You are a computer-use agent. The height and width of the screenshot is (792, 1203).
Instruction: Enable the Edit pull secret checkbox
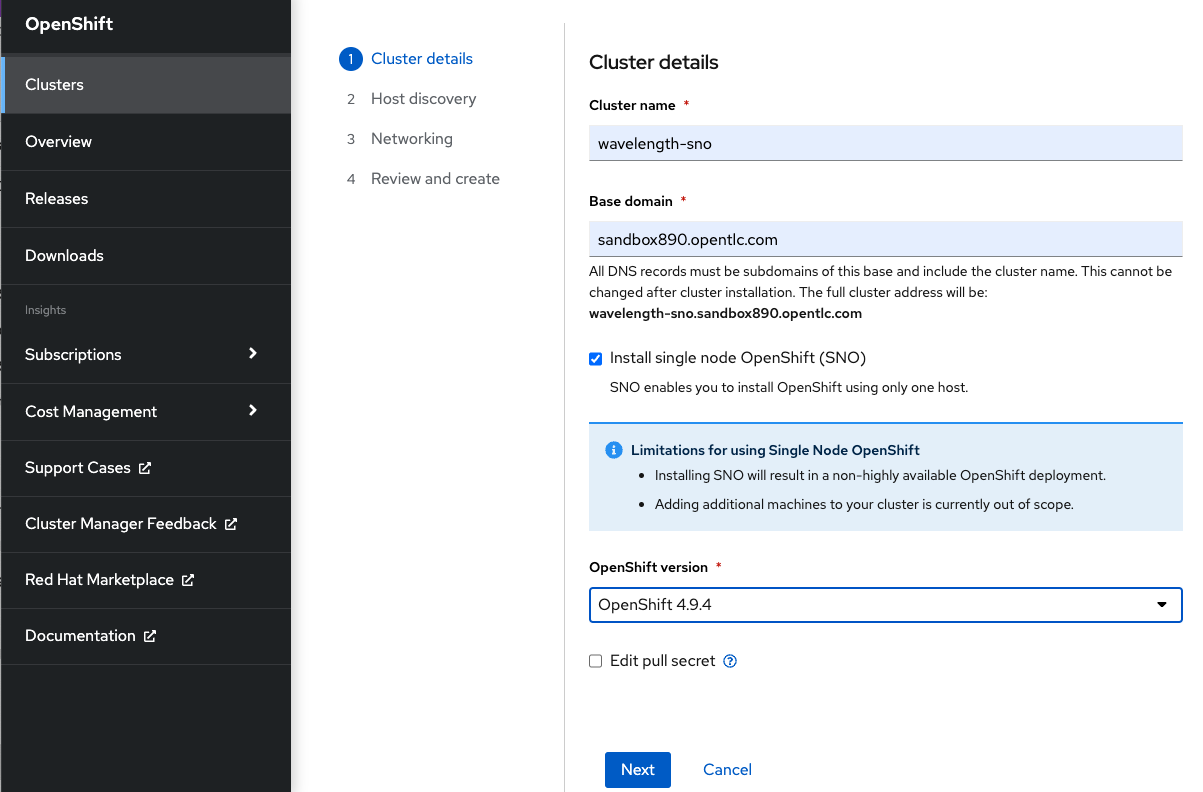[595, 660]
